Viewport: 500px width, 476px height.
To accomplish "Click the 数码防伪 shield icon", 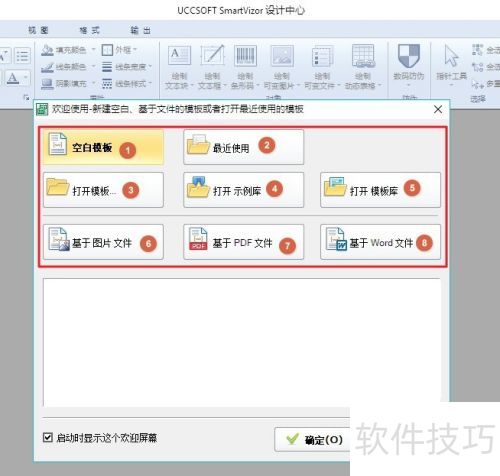I will 409,55.
